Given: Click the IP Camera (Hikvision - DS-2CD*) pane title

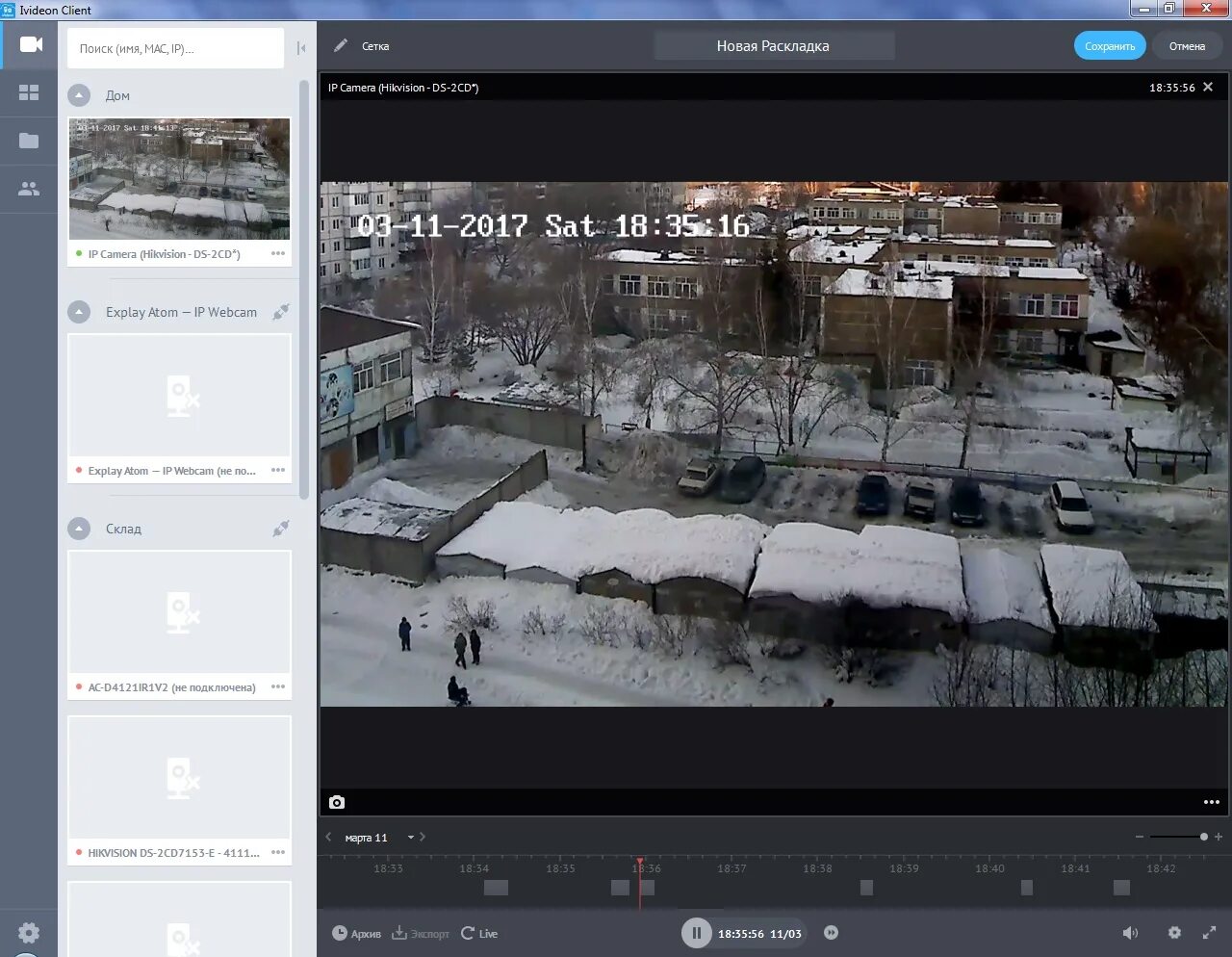Looking at the screenshot, I should tap(403, 88).
